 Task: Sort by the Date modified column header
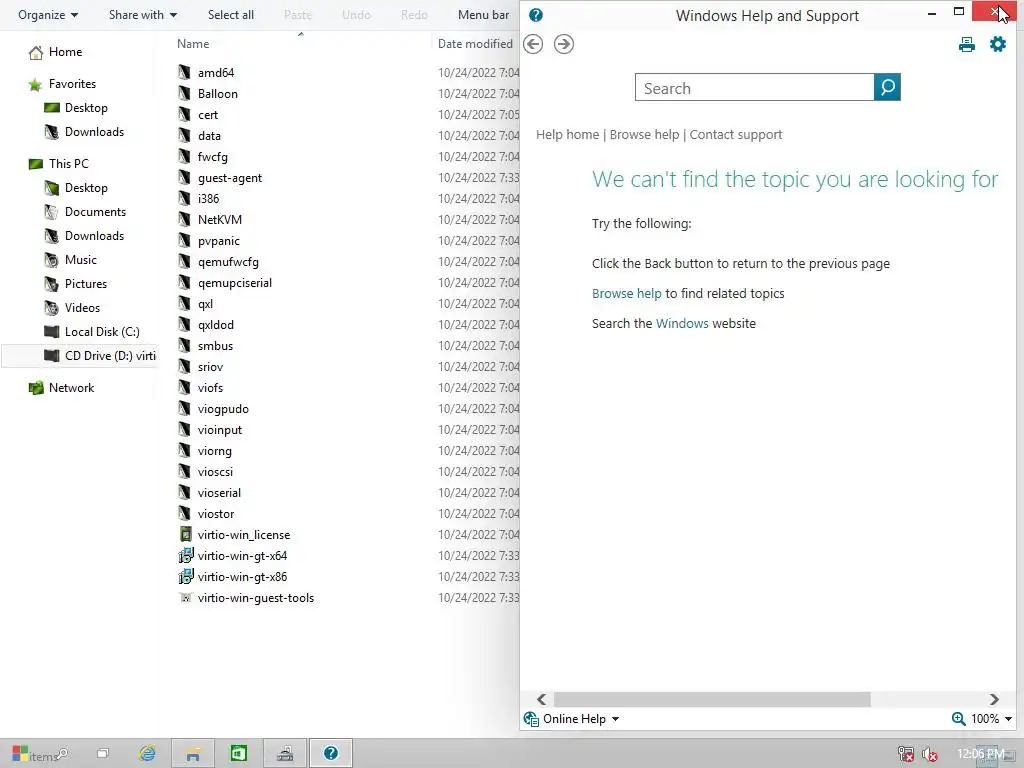pos(475,44)
